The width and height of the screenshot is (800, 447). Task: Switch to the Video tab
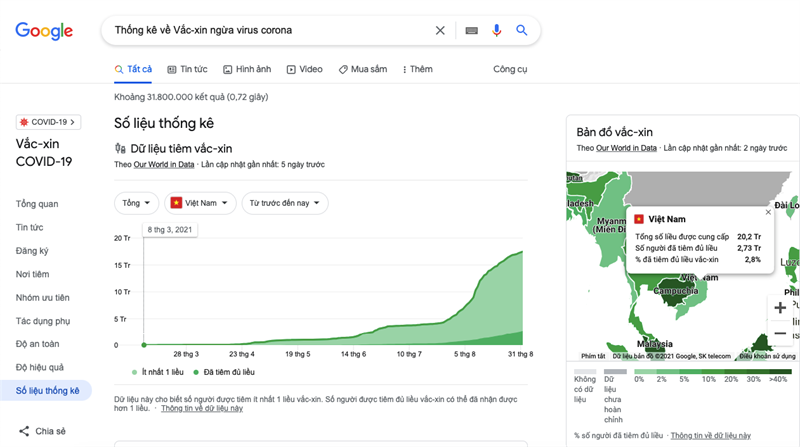305,69
